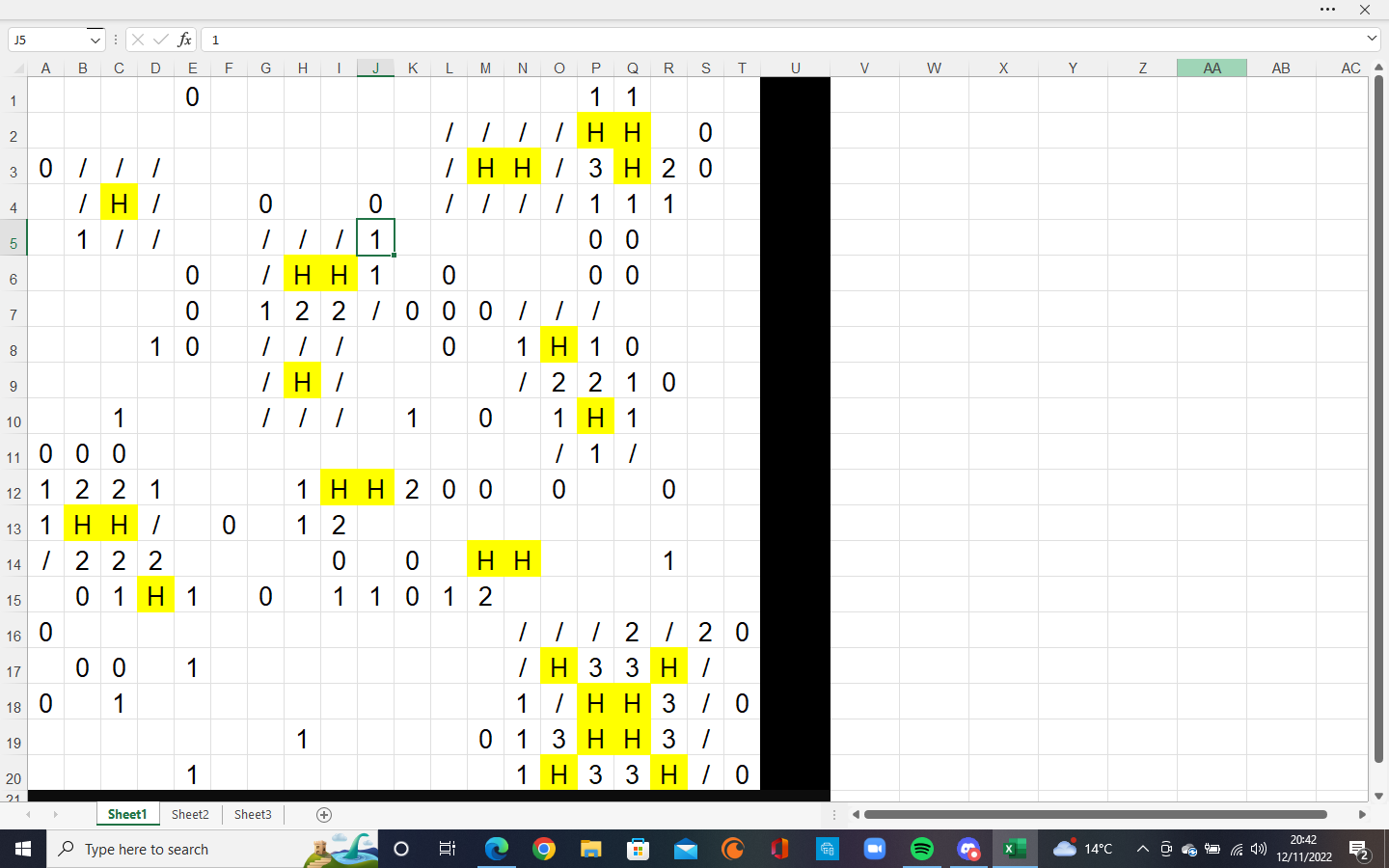
Task: Open the volume control in system tray
Action: [1259, 849]
